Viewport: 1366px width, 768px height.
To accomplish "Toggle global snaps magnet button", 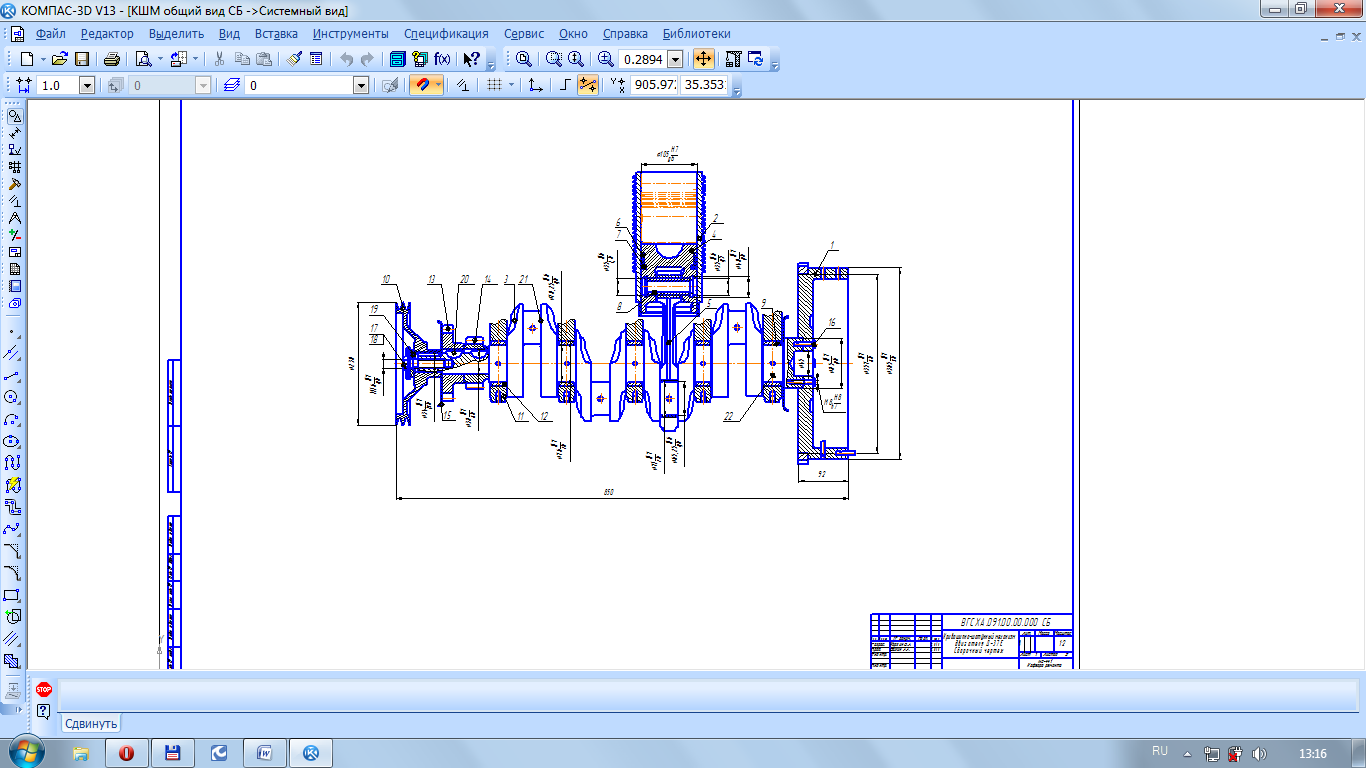I will pyautogui.click(x=420, y=85).
